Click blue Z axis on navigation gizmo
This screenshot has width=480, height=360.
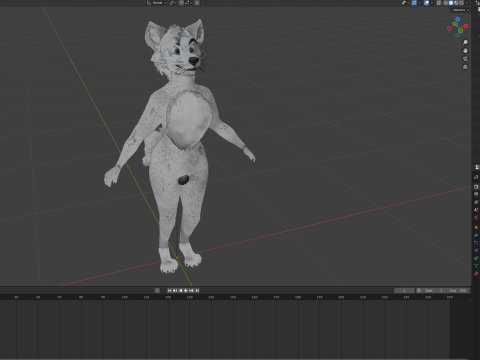click(458, 20)
